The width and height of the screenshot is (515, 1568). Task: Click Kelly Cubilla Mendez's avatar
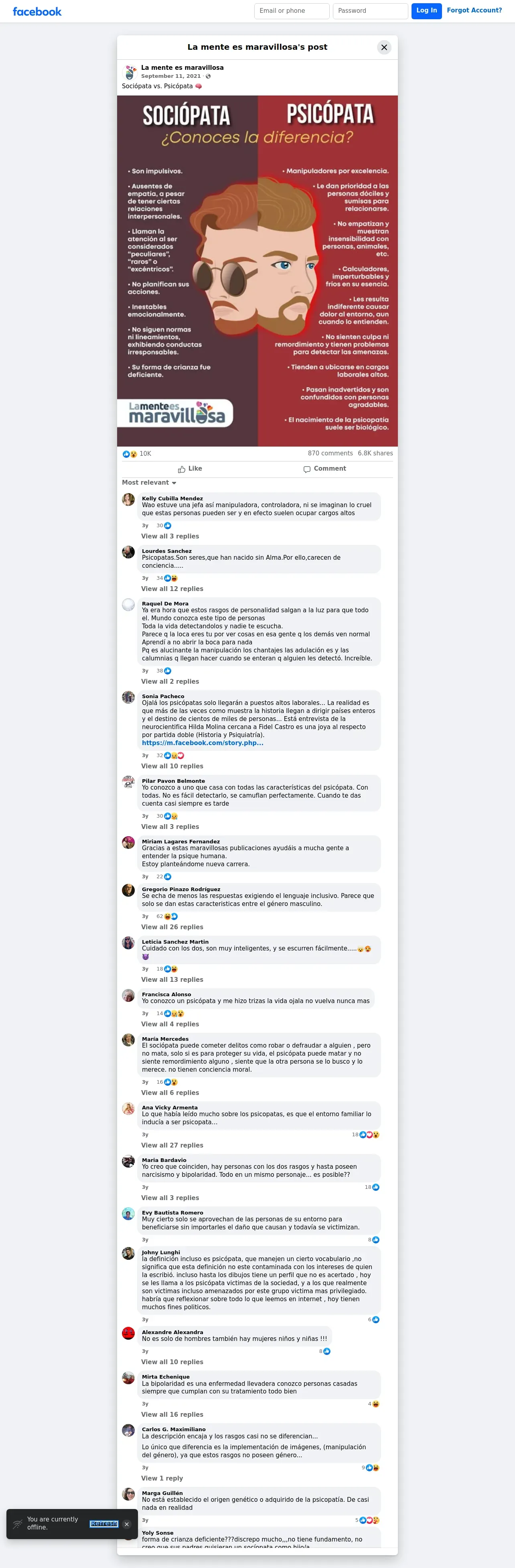[x=128, y=500]
